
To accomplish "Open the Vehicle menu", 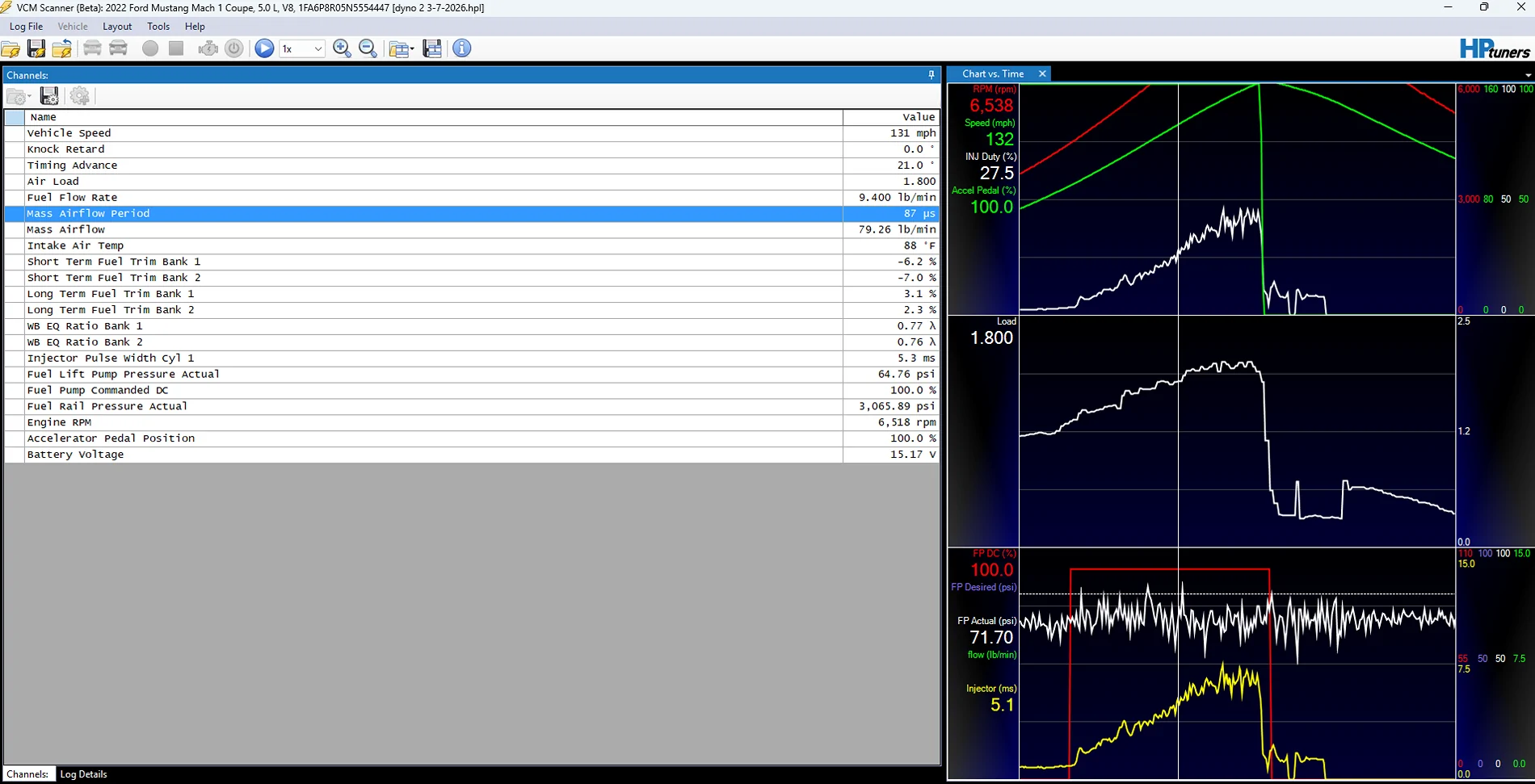I will [73, 27].
